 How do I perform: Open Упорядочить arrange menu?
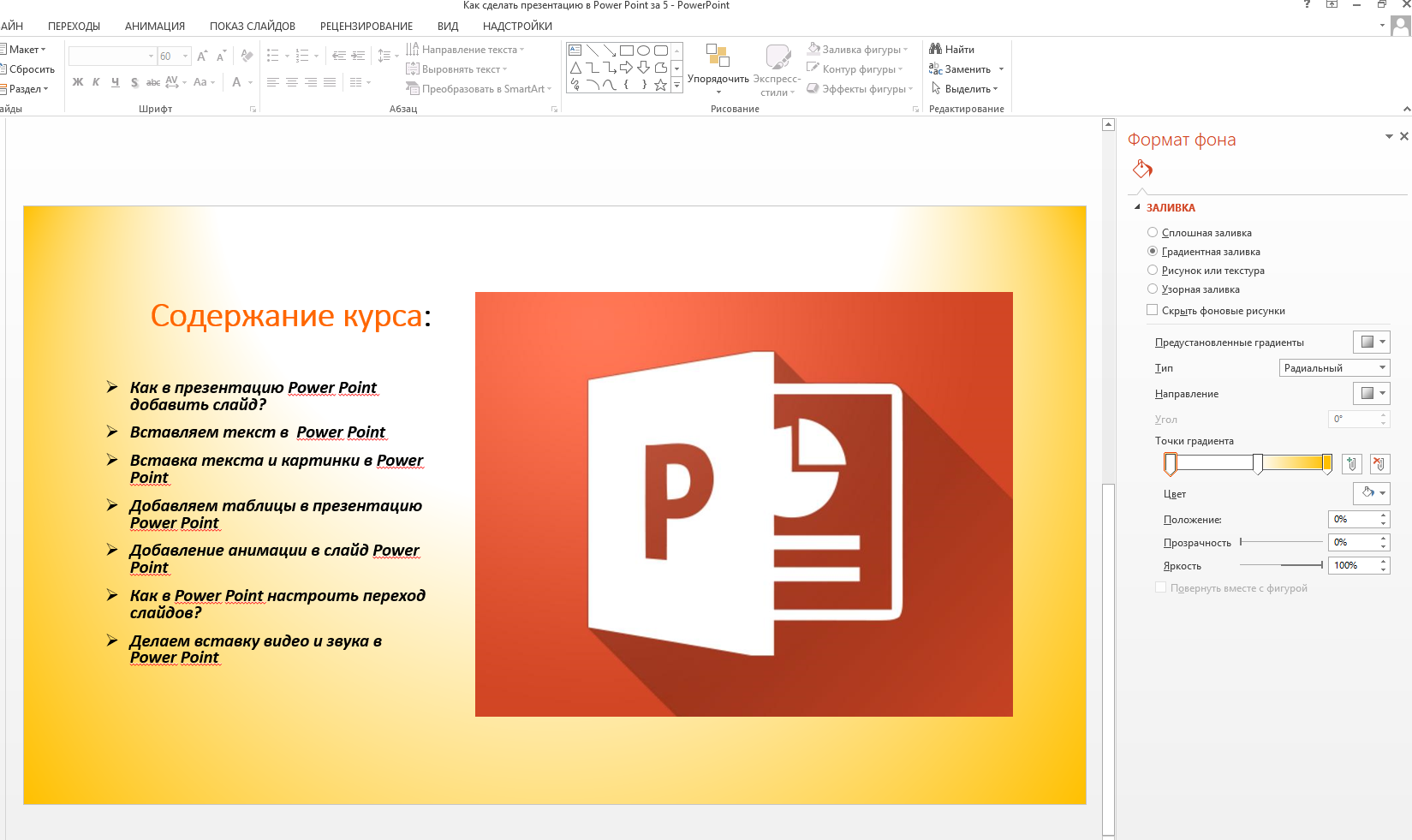718,69
